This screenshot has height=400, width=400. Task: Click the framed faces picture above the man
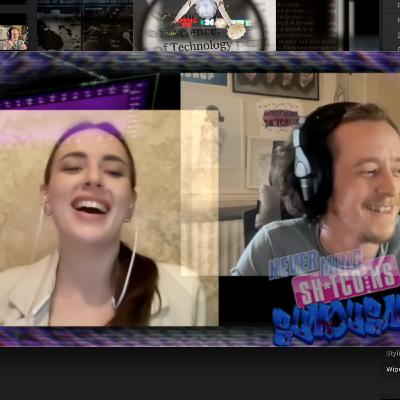pyautogui.click(x=276, y=86)
